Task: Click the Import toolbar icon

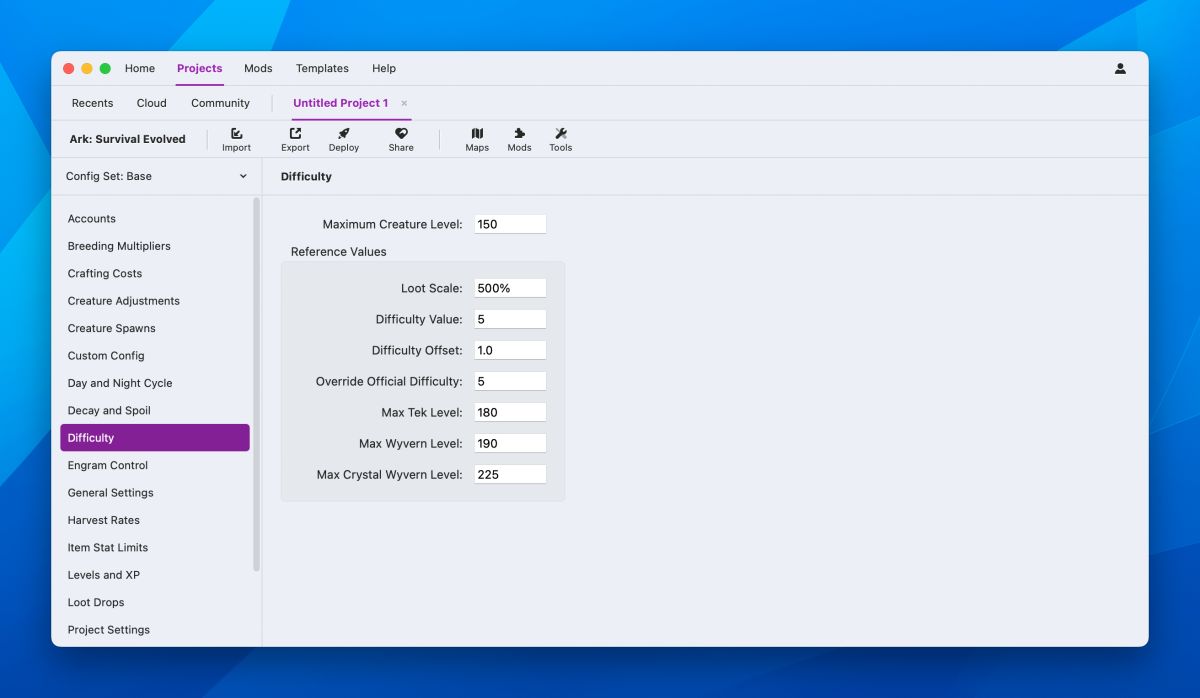Action: click(x=237, y=139)
